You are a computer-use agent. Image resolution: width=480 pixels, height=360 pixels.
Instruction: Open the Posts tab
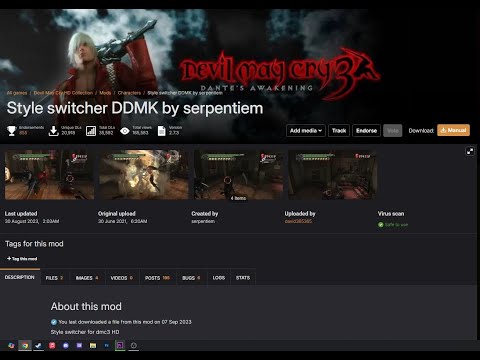pos(157,278)
